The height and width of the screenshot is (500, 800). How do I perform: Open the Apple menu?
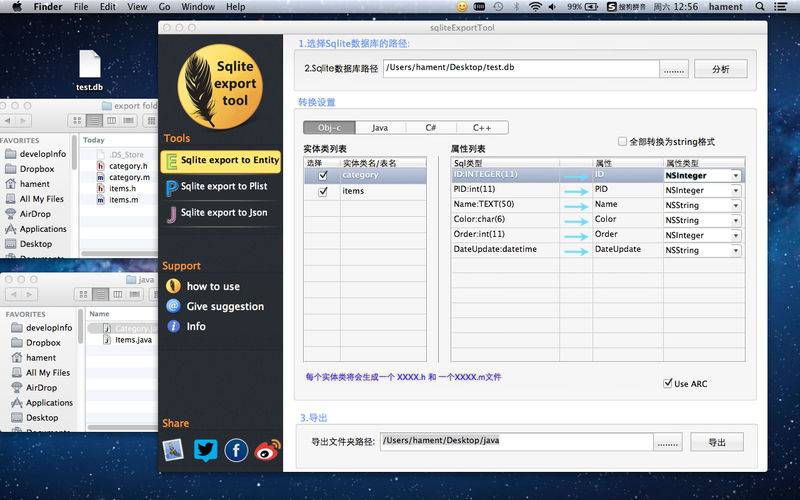pyautogui.click(x=17, y=7)
